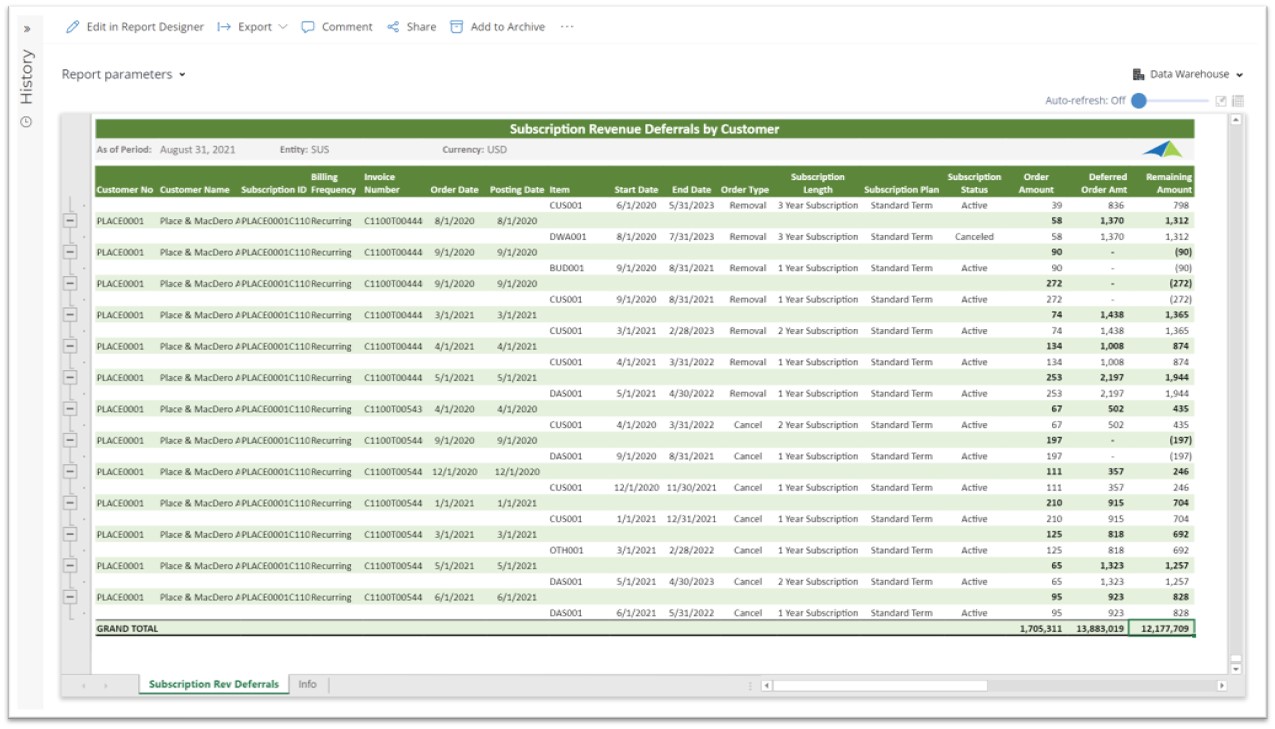Toggle the Auto-refresh switch
Image resolution: width=1275 pixels, height=729 pixels.
pyautogui.click(x=1140, y=101)
